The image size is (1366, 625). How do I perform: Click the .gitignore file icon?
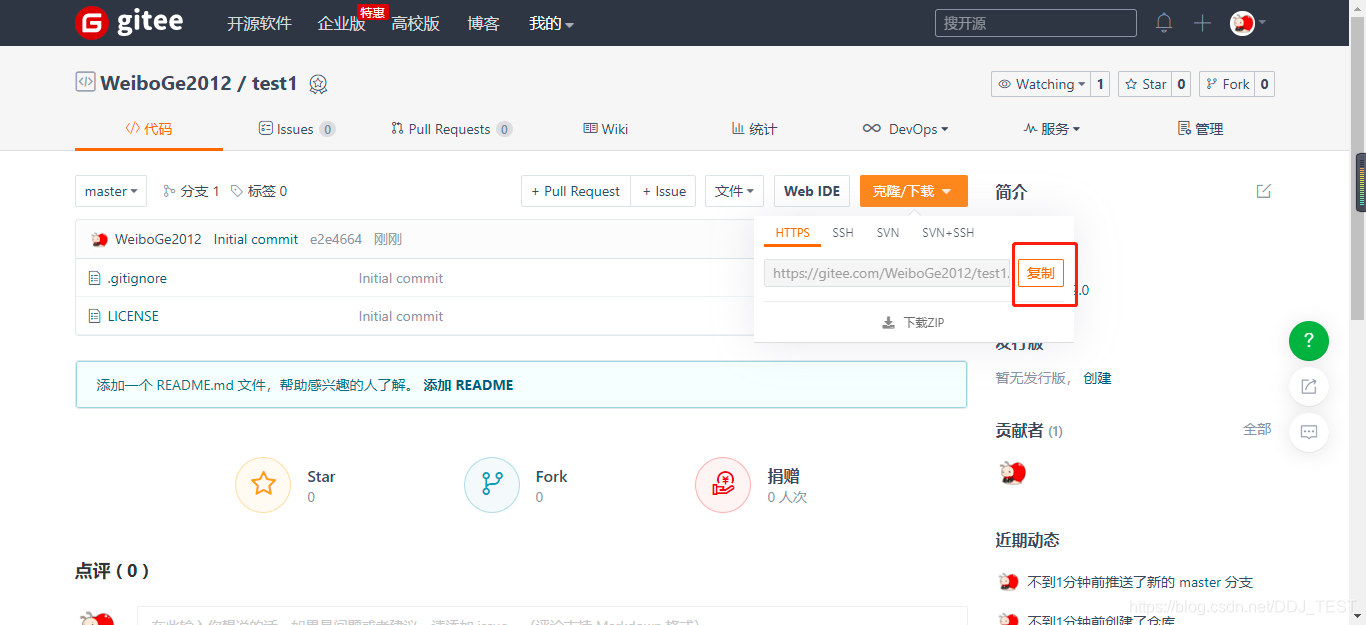(95, 278)
